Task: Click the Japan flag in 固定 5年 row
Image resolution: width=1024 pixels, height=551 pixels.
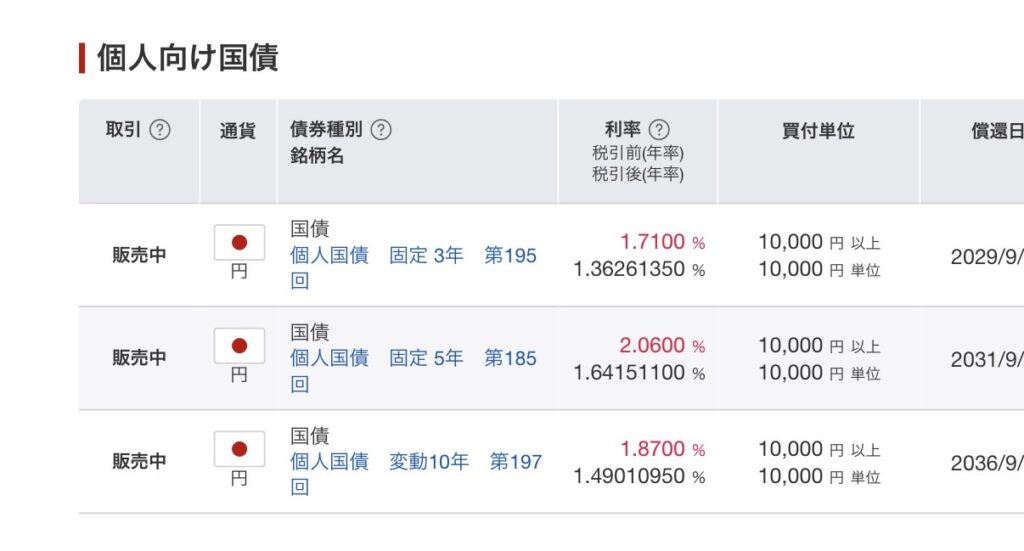Action: 239,345
